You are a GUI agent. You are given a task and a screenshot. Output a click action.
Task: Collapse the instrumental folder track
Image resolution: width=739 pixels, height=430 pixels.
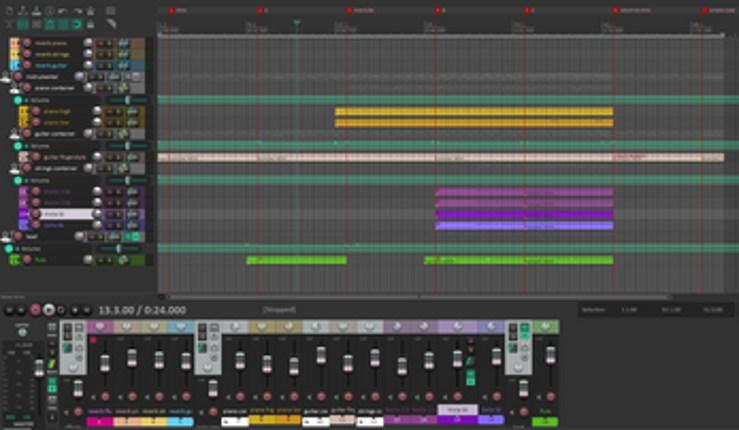point(5,76)
